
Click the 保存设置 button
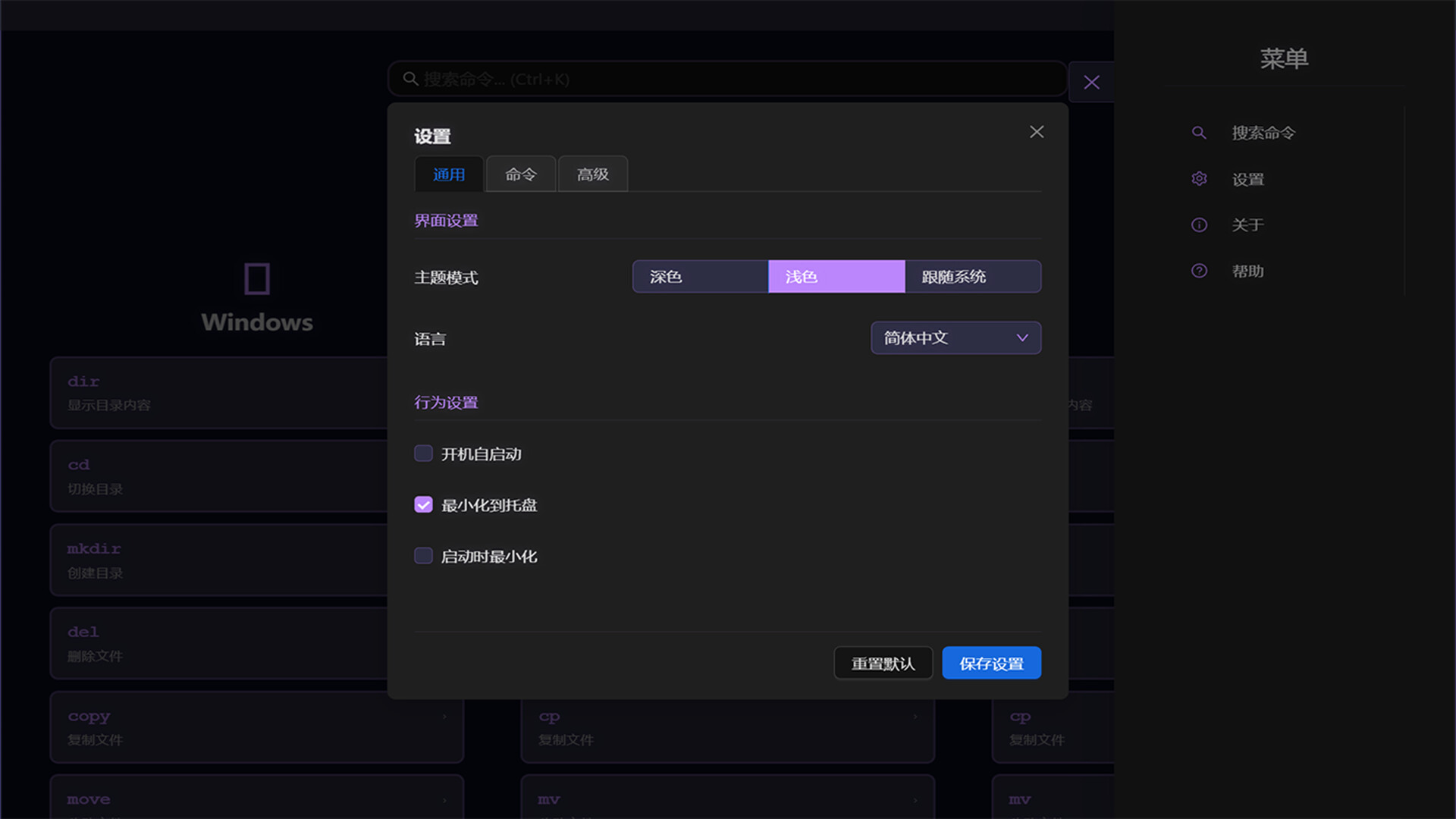tap(991, 664)
